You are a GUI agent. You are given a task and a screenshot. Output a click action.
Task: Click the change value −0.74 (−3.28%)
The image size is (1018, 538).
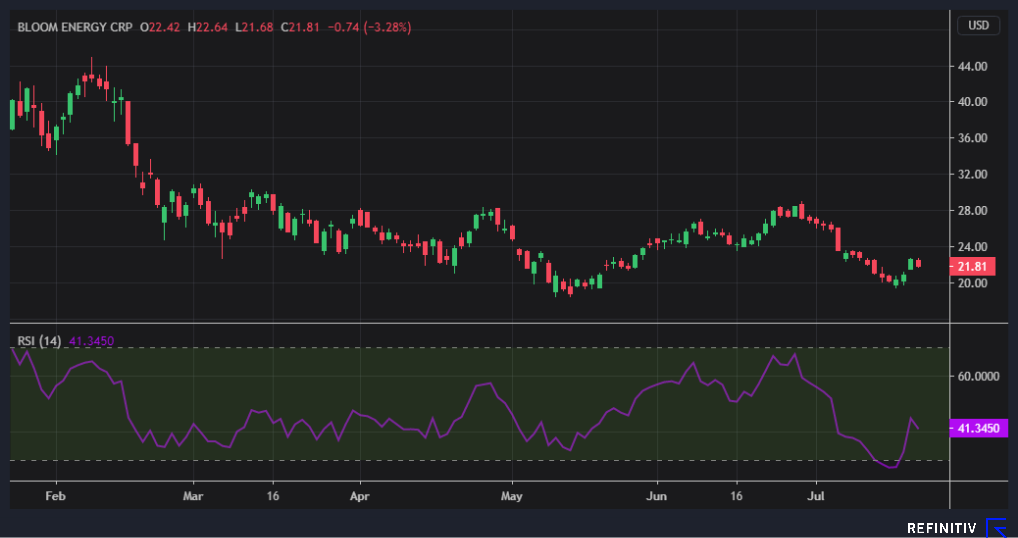369,27
